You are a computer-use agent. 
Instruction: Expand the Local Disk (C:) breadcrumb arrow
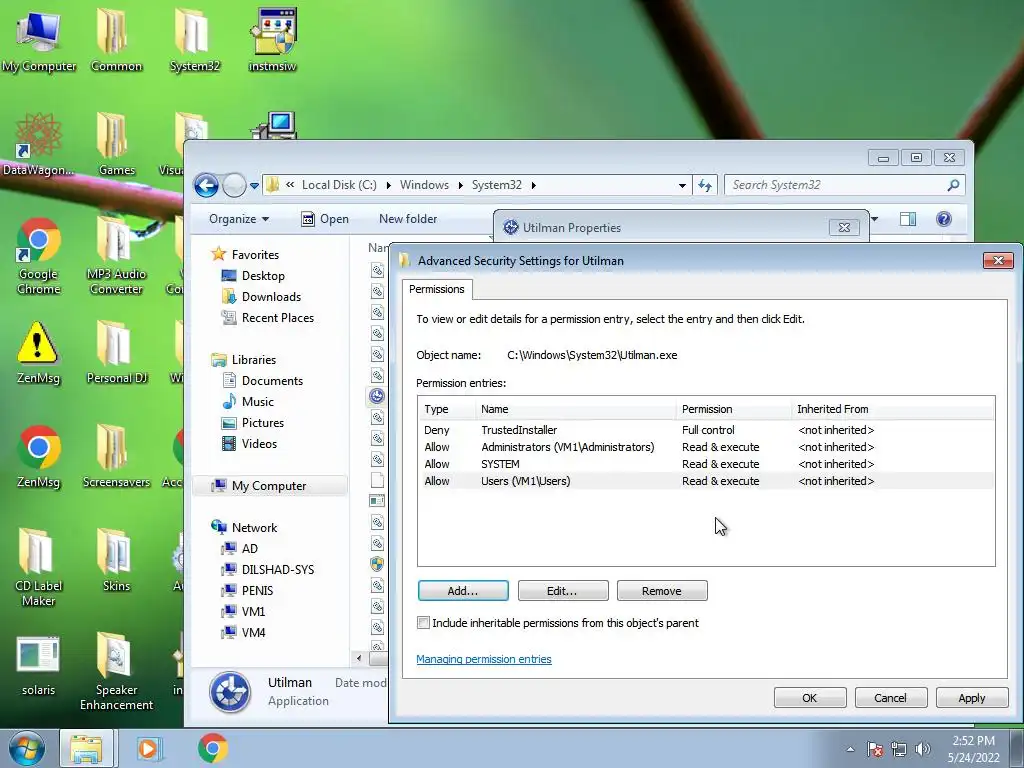click(389, 185)
